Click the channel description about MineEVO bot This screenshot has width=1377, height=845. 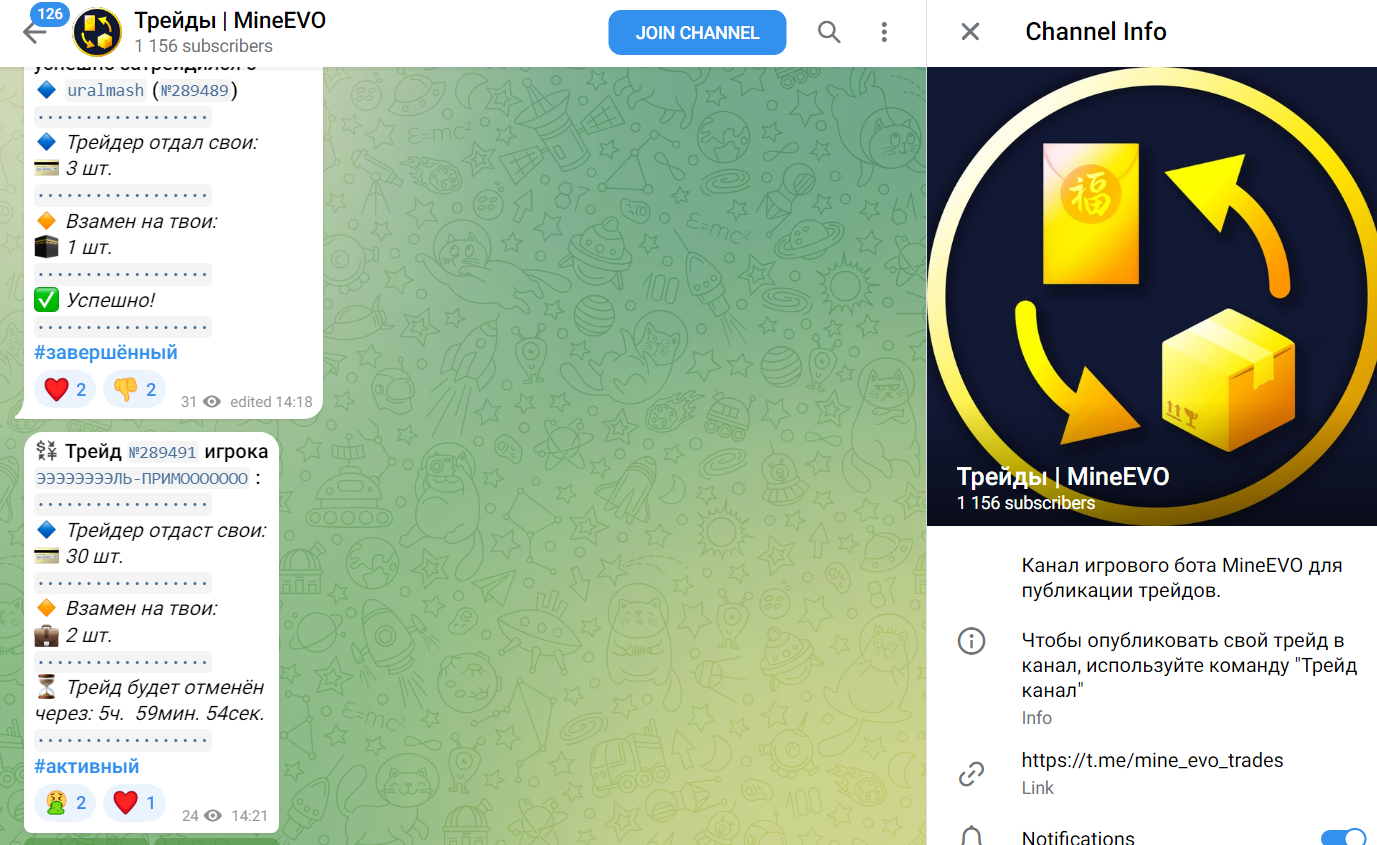[1181, 578]
